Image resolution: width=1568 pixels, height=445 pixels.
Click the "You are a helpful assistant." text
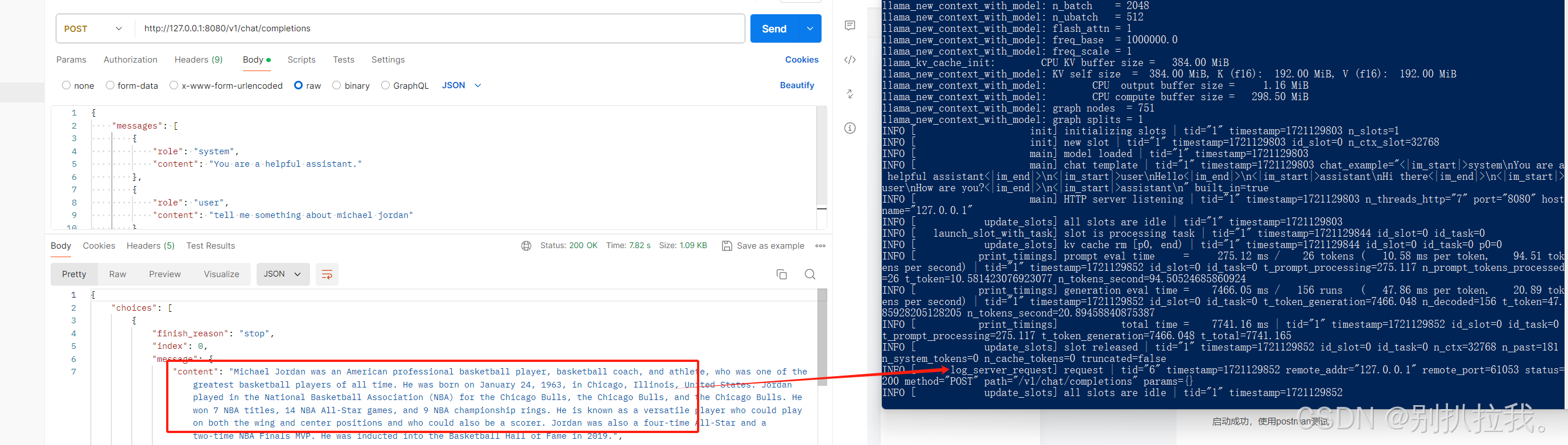pyautogui.click(x=286, y=164)
